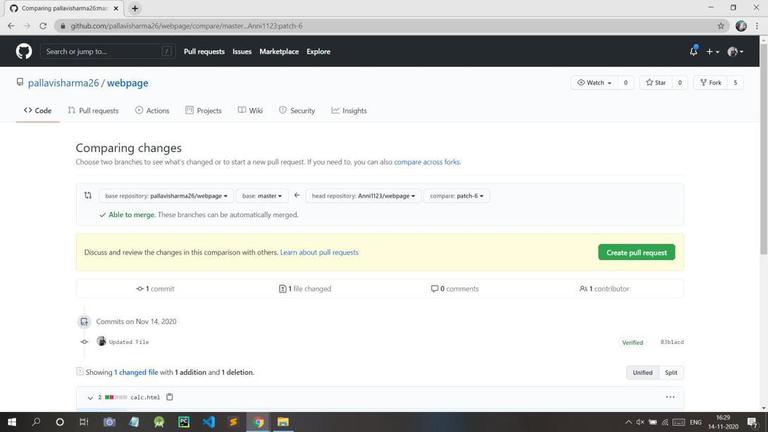
Task: Click the compare branches icon
Action: click(88, 195)
